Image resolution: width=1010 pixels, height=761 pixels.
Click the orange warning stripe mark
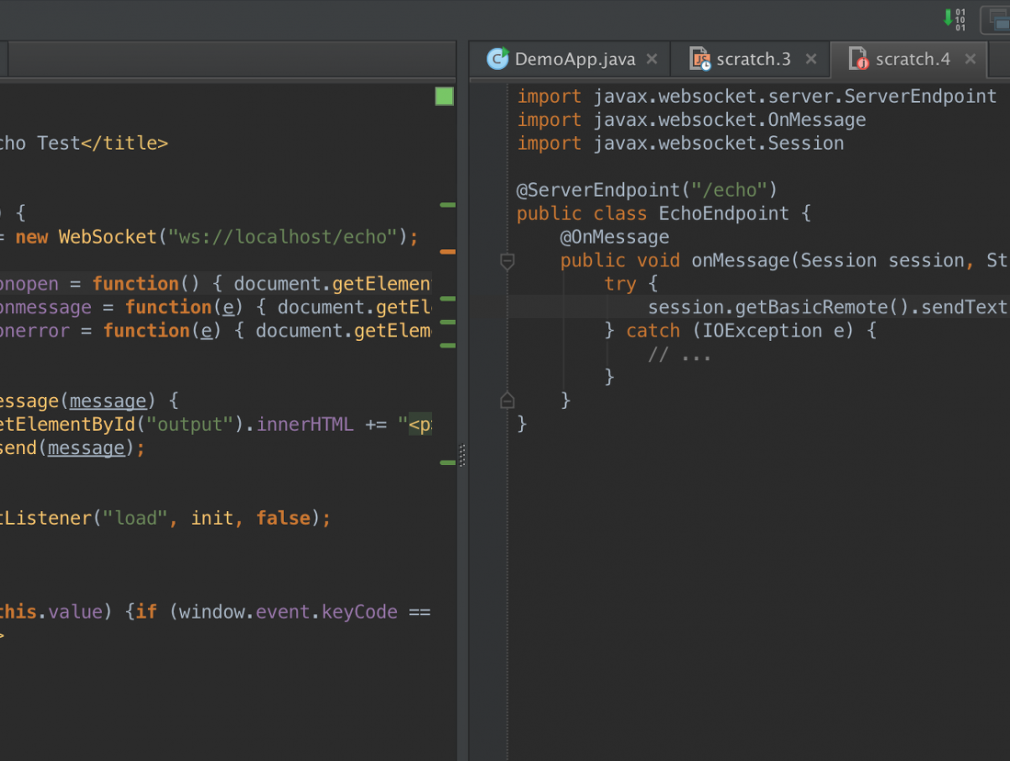click(448, 252)
